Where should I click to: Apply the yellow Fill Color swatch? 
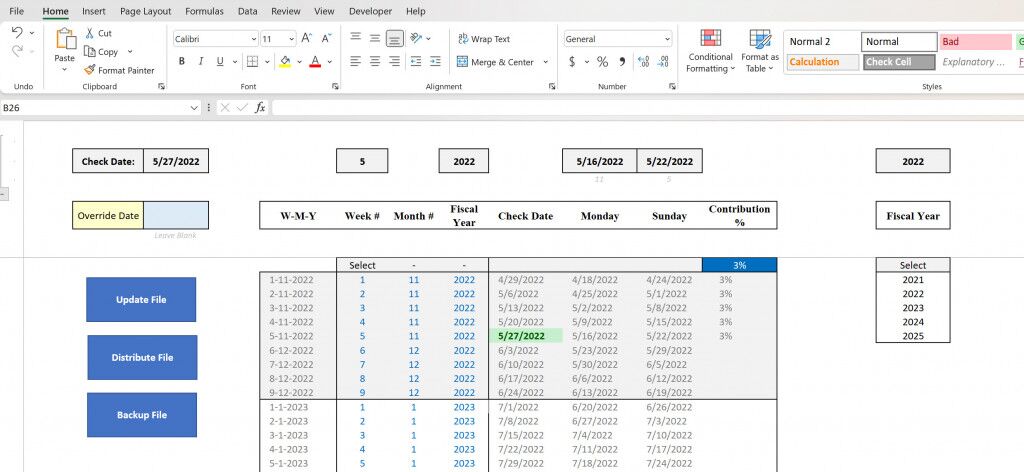click(x=285, y=62)
